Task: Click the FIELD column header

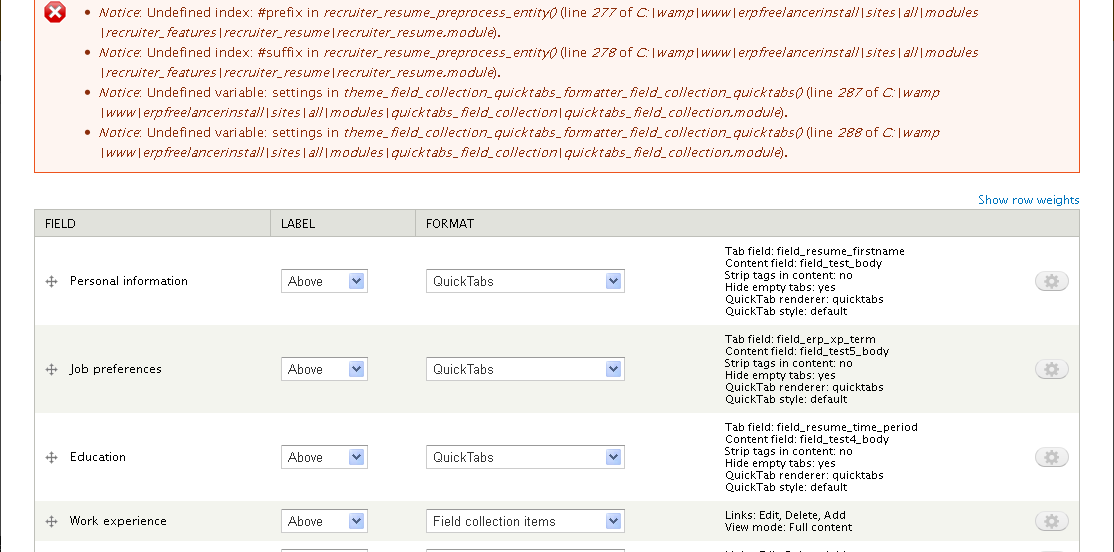Action: [x=61, y=224]
